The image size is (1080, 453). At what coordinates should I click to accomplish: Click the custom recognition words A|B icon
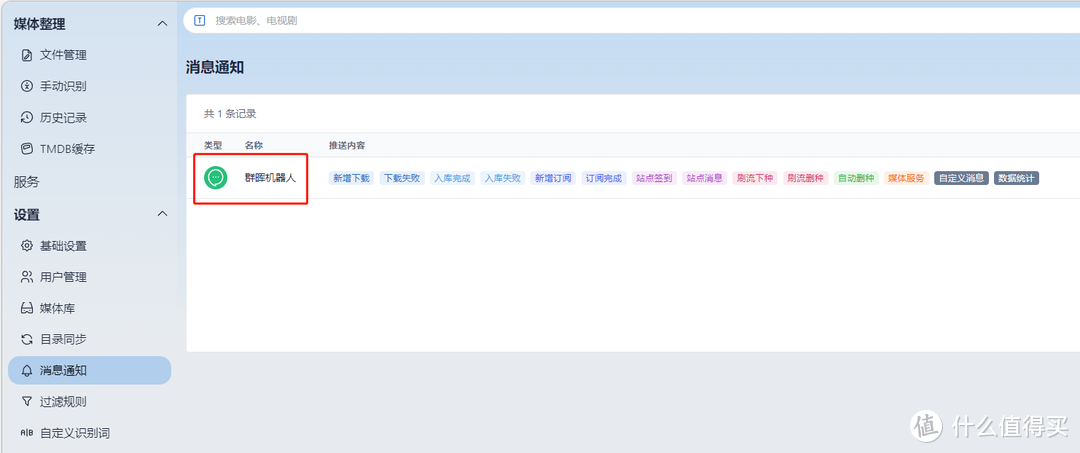(x=27, y=433)
